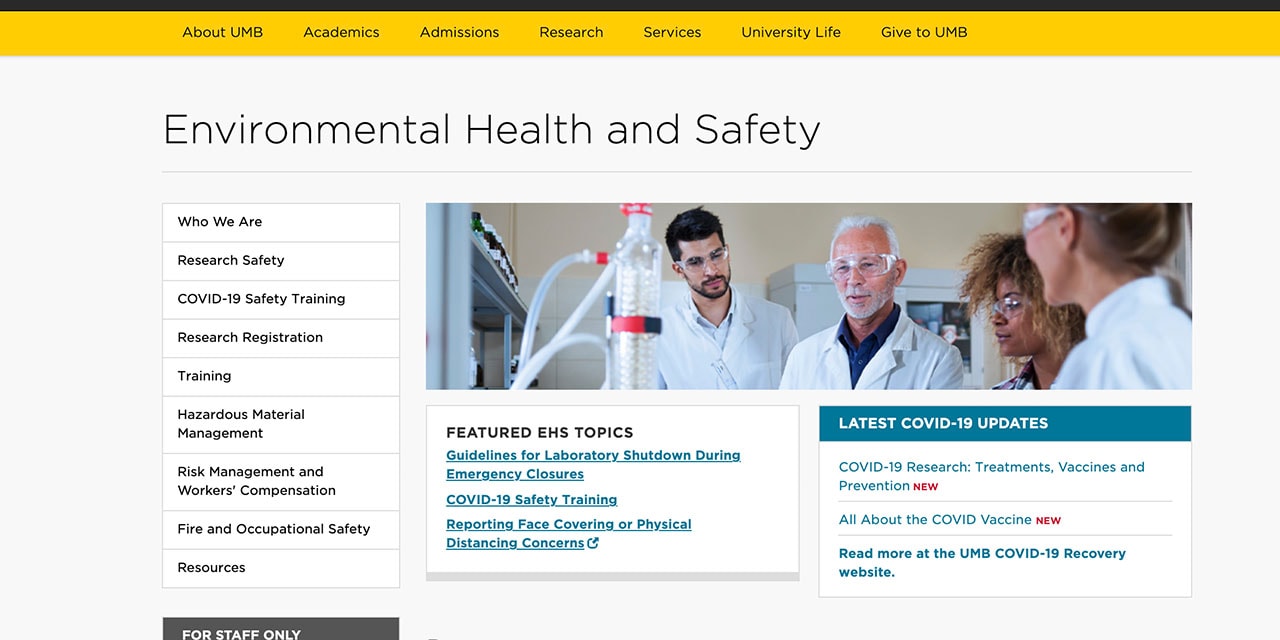Viewport: 1280px width, 640px height.
Task: Click COVID-19 Safety Training featured topic link
Action: click(531, 500)
